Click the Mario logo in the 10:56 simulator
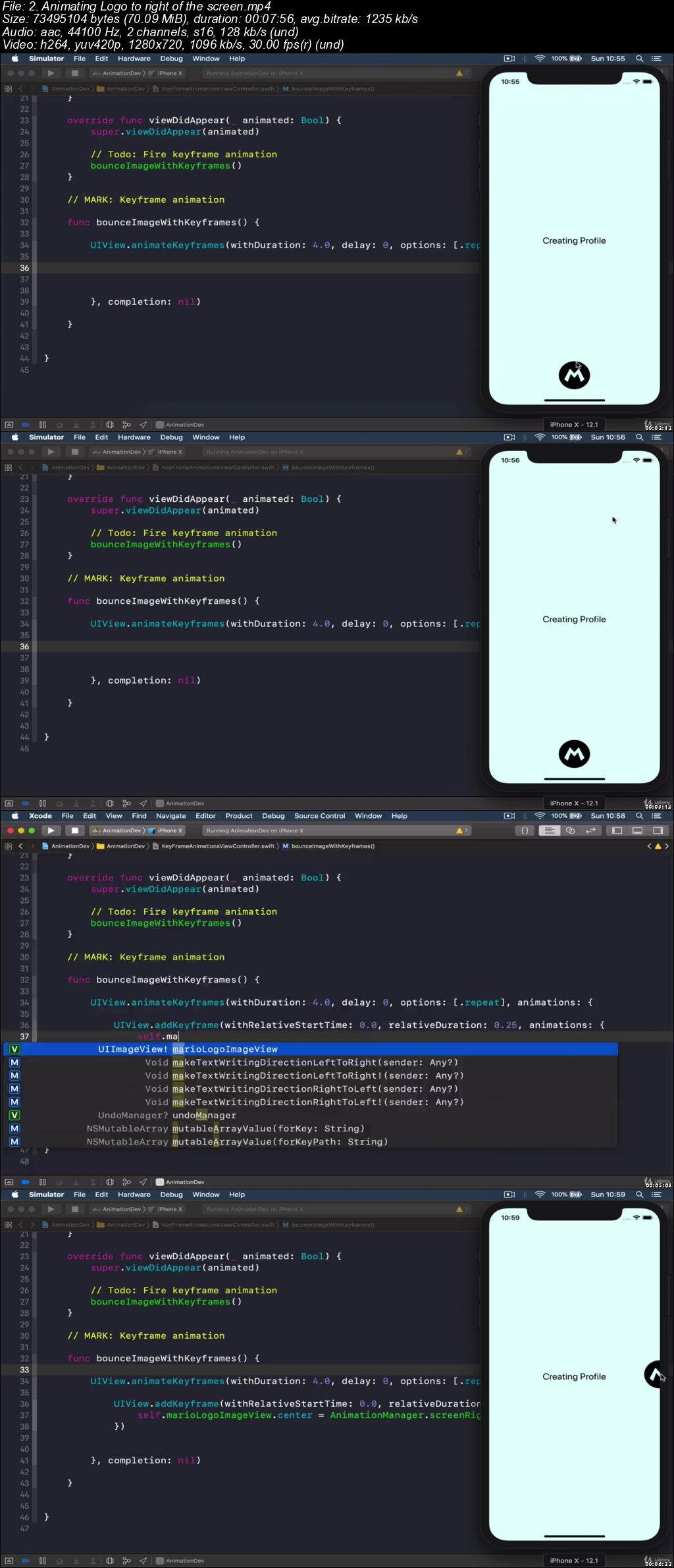This screenshot has height=1568, width=674. pyautogui.click(x=574, y=754)
